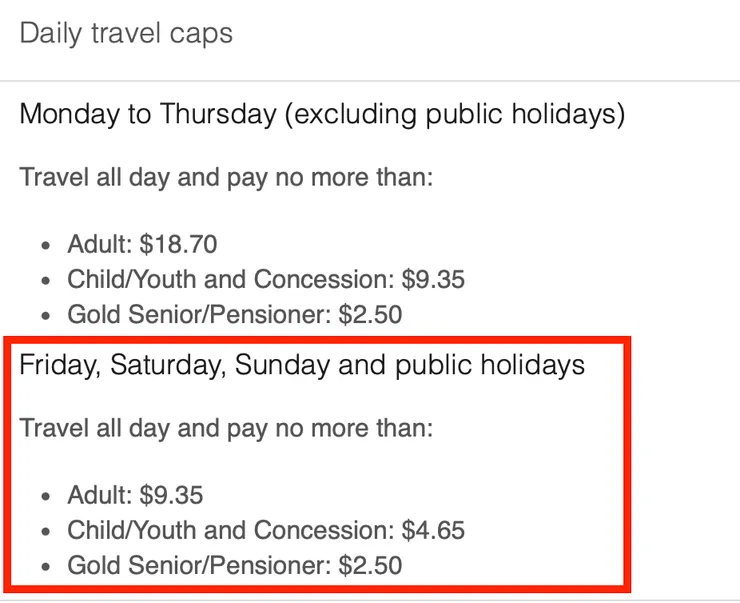Select the "Adult: $18.70" fare text
The image size is (740, 603).
click(142, 244)
